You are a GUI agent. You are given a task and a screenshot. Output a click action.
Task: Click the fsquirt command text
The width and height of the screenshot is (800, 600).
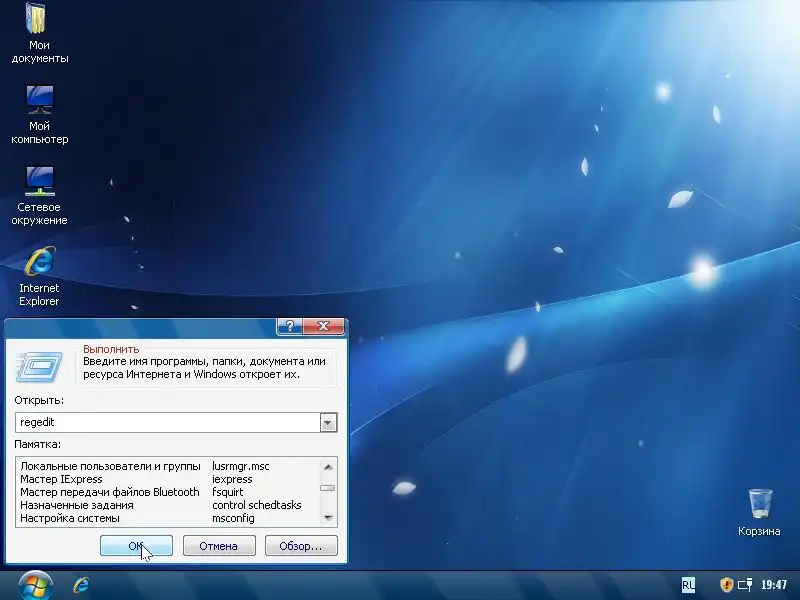228,492
